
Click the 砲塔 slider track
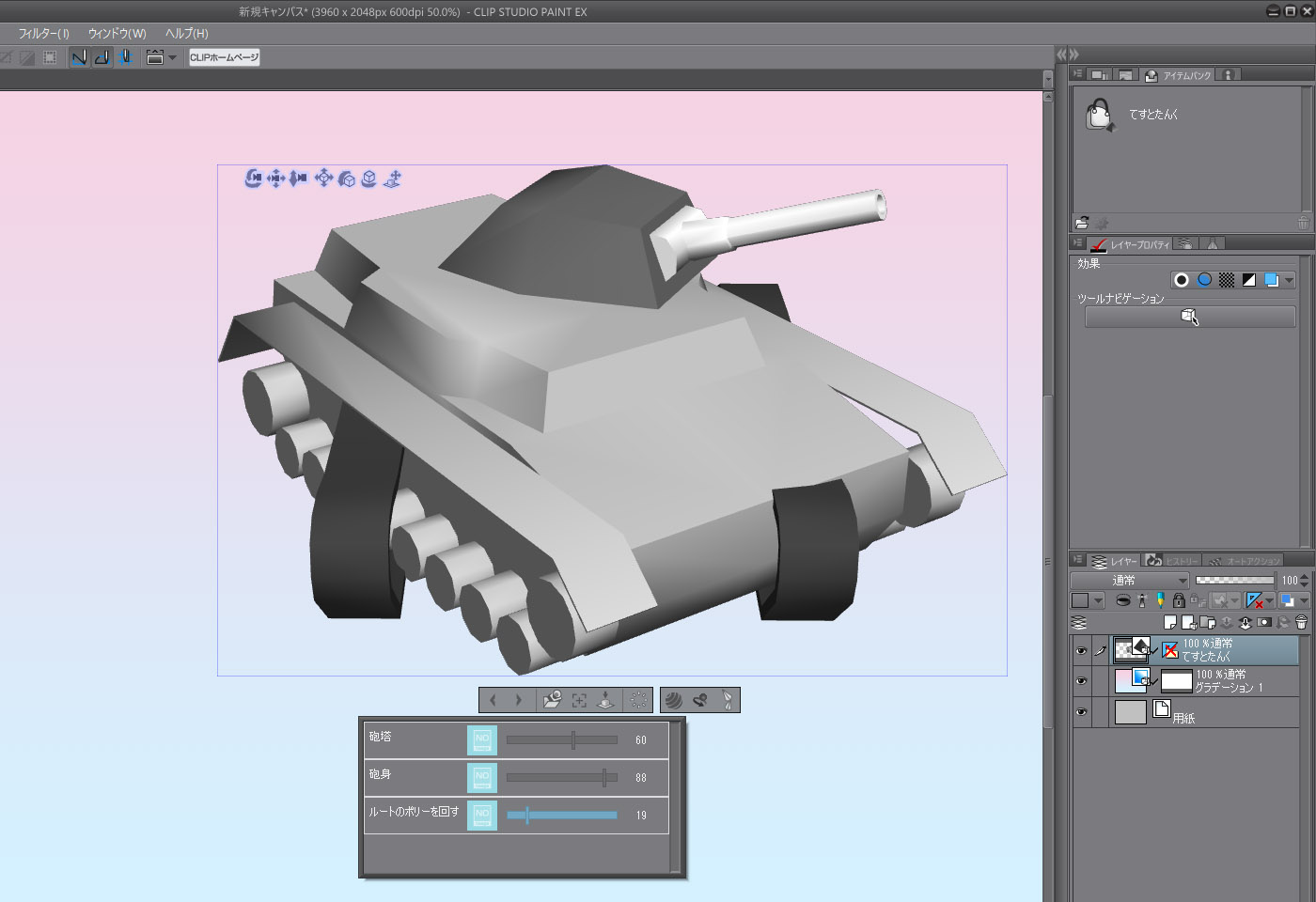[x=562, y=740]
